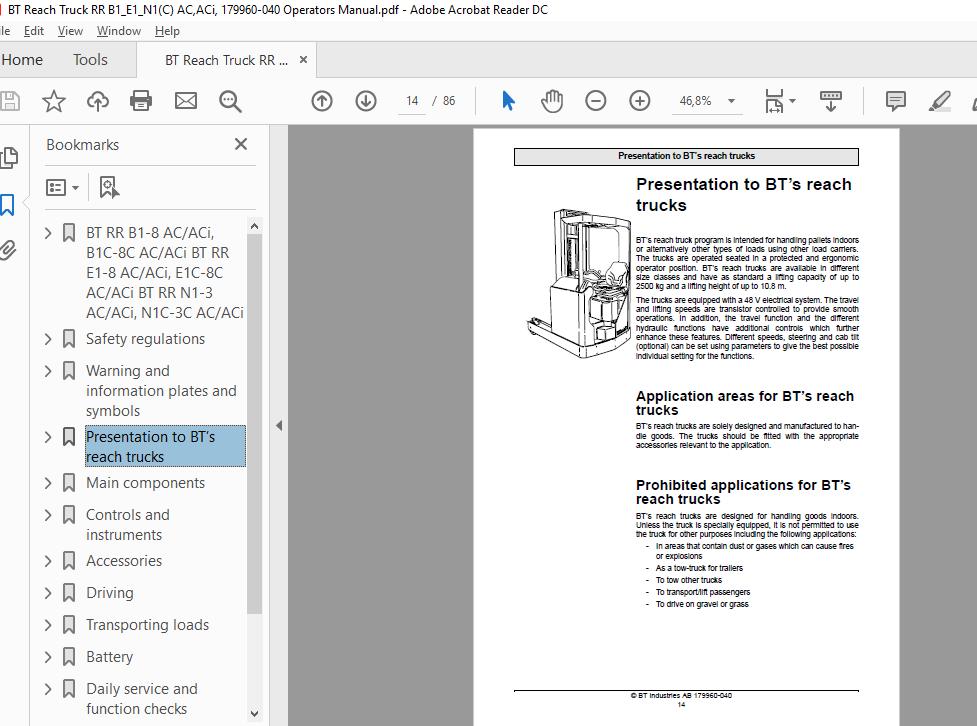The height and width of the screenshot is (726, 977).
Task: Open the zoom level dropdown
Action: coord(730,100)
